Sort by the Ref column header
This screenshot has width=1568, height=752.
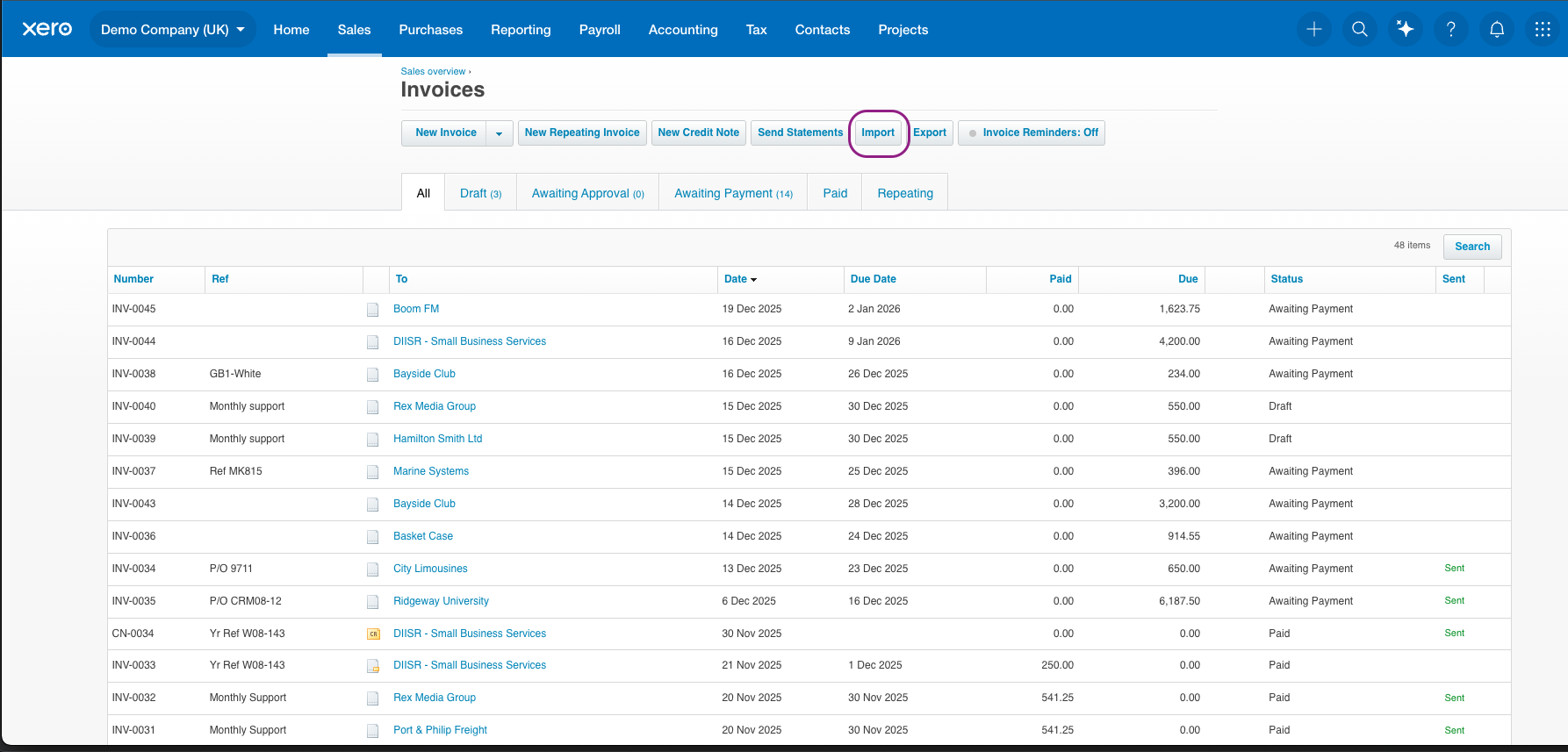tap(220, 279)
